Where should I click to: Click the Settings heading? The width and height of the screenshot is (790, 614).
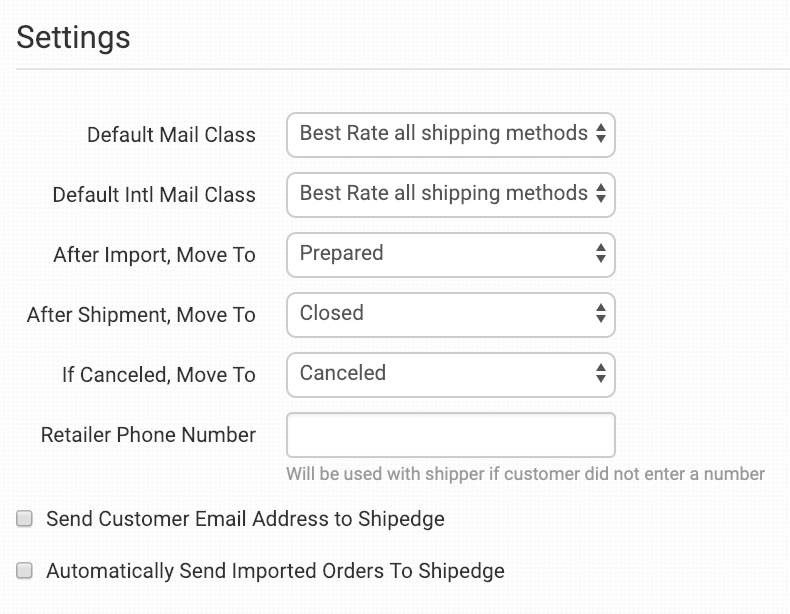coord(73,37)
